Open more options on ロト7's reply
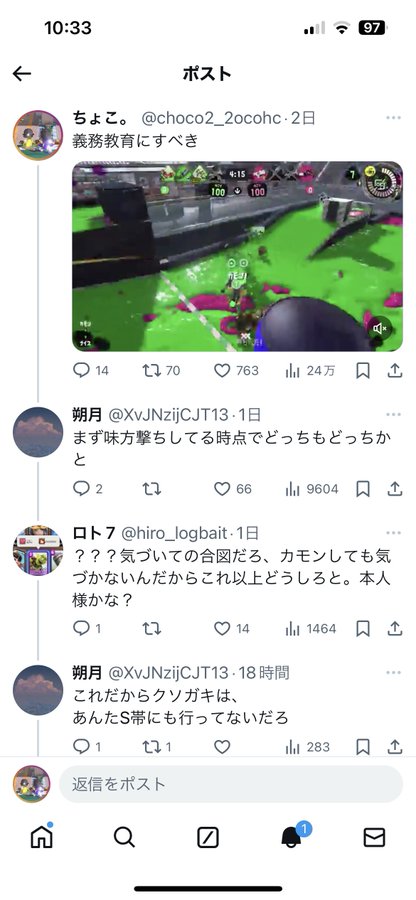Screen dimensions: 416x900 tap(393, 533)
